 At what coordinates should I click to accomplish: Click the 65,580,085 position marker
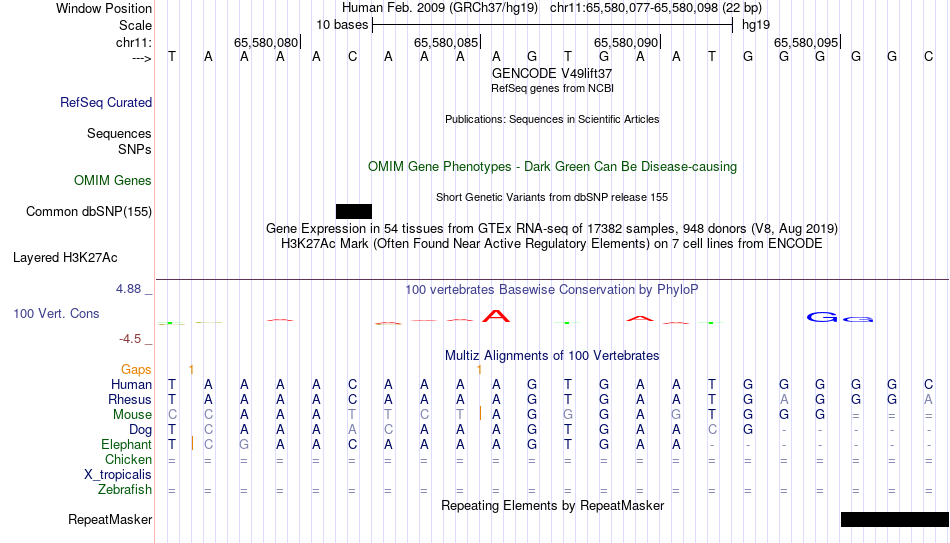[447, 42]
